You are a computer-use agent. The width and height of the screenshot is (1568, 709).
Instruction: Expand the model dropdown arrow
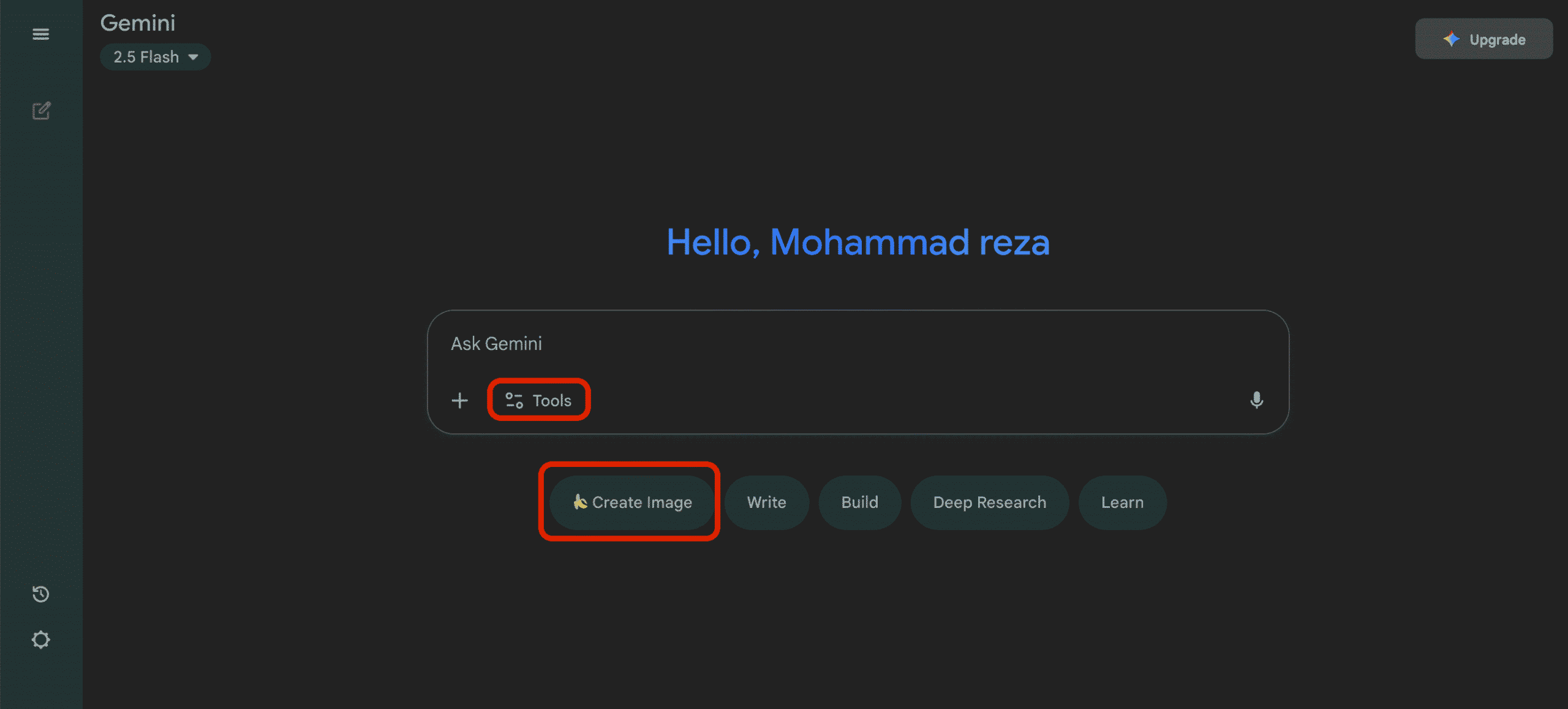pos(194,57)
